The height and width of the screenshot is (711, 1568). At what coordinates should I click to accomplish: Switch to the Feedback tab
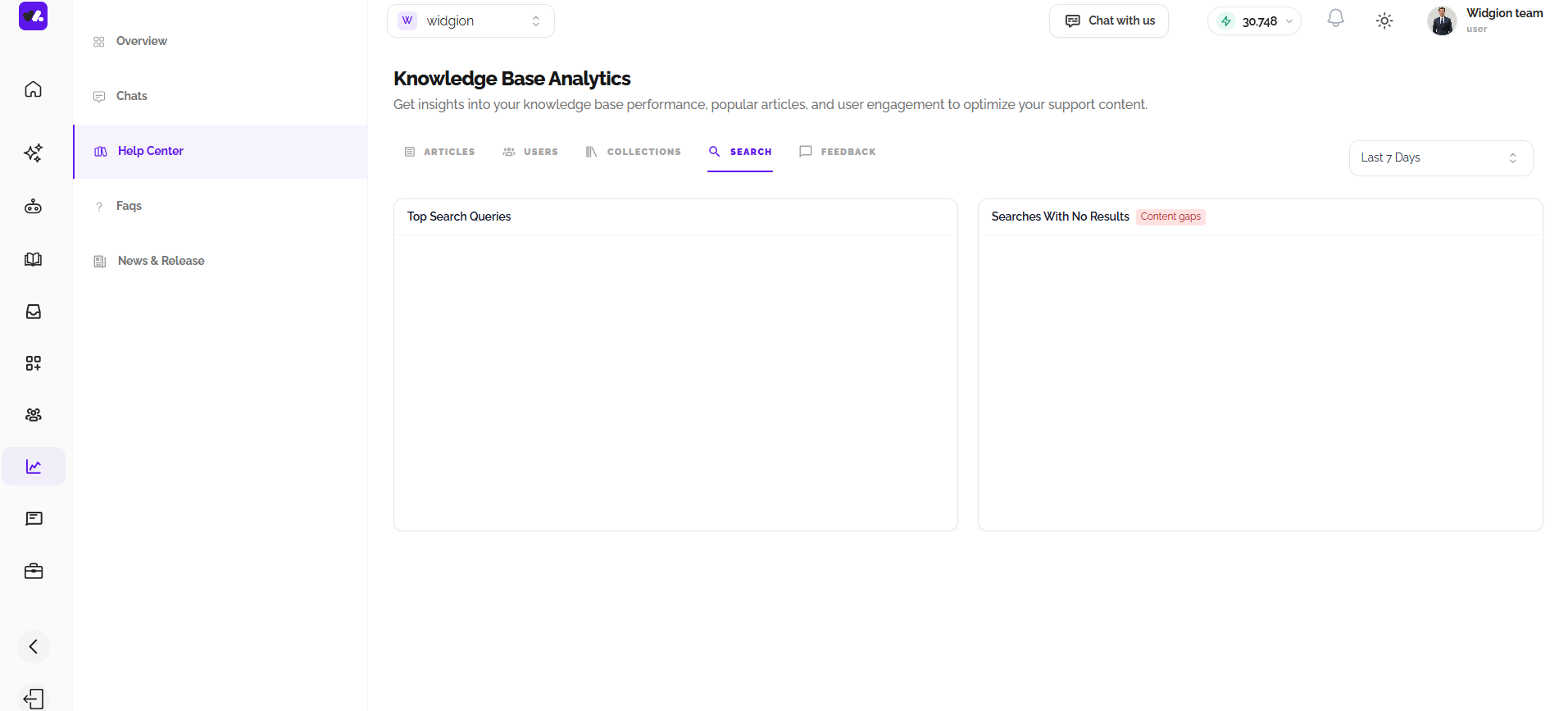(838, 152)
